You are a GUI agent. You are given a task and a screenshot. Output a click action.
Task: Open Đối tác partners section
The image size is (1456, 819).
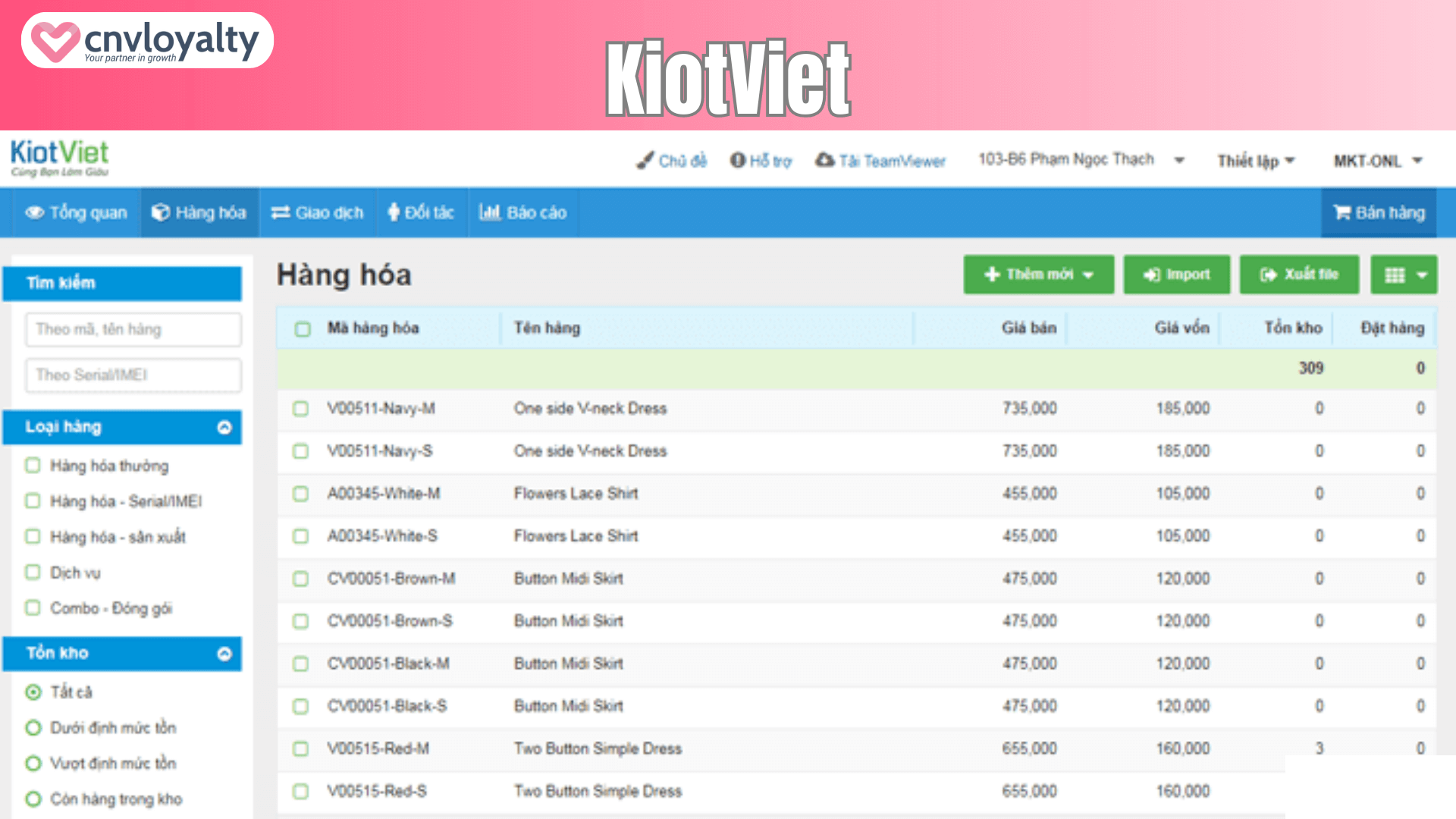click(422, 213)
